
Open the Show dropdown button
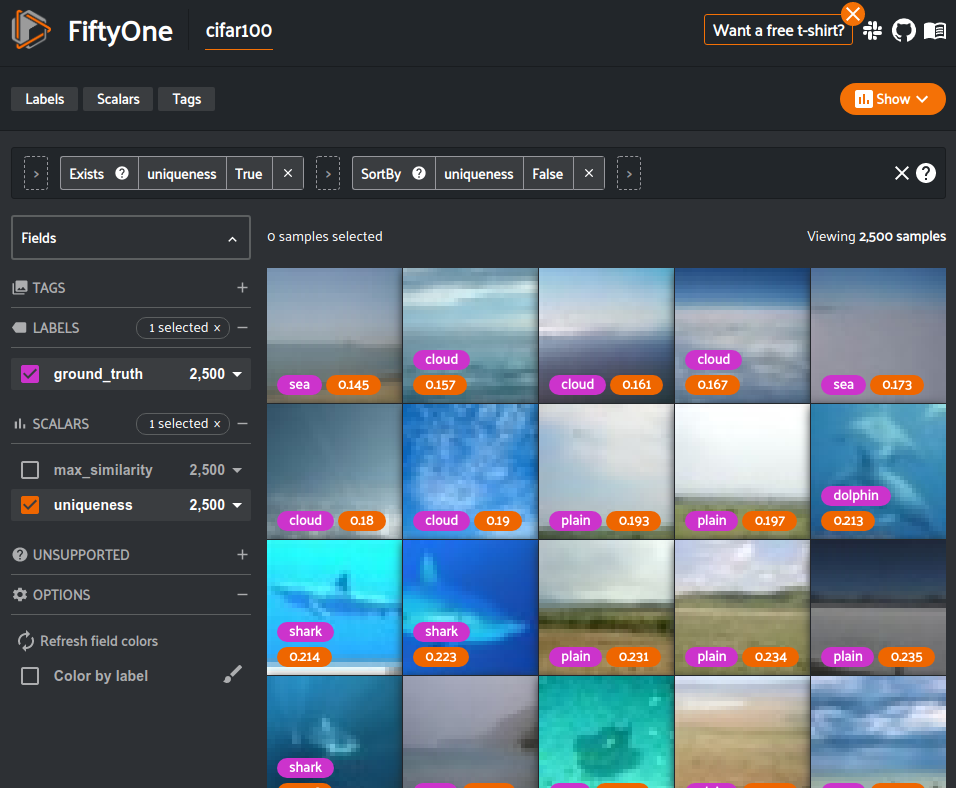click(892, 99)
